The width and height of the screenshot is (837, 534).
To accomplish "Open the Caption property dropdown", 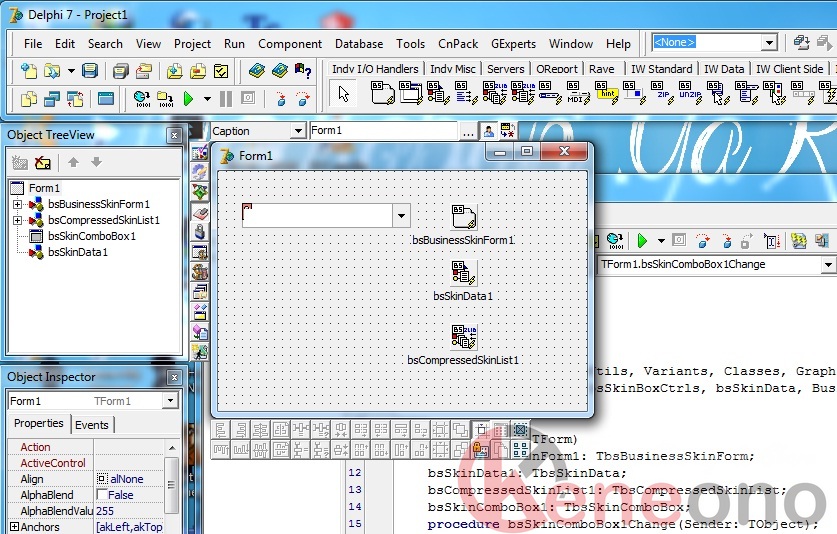I will [298, 131].
